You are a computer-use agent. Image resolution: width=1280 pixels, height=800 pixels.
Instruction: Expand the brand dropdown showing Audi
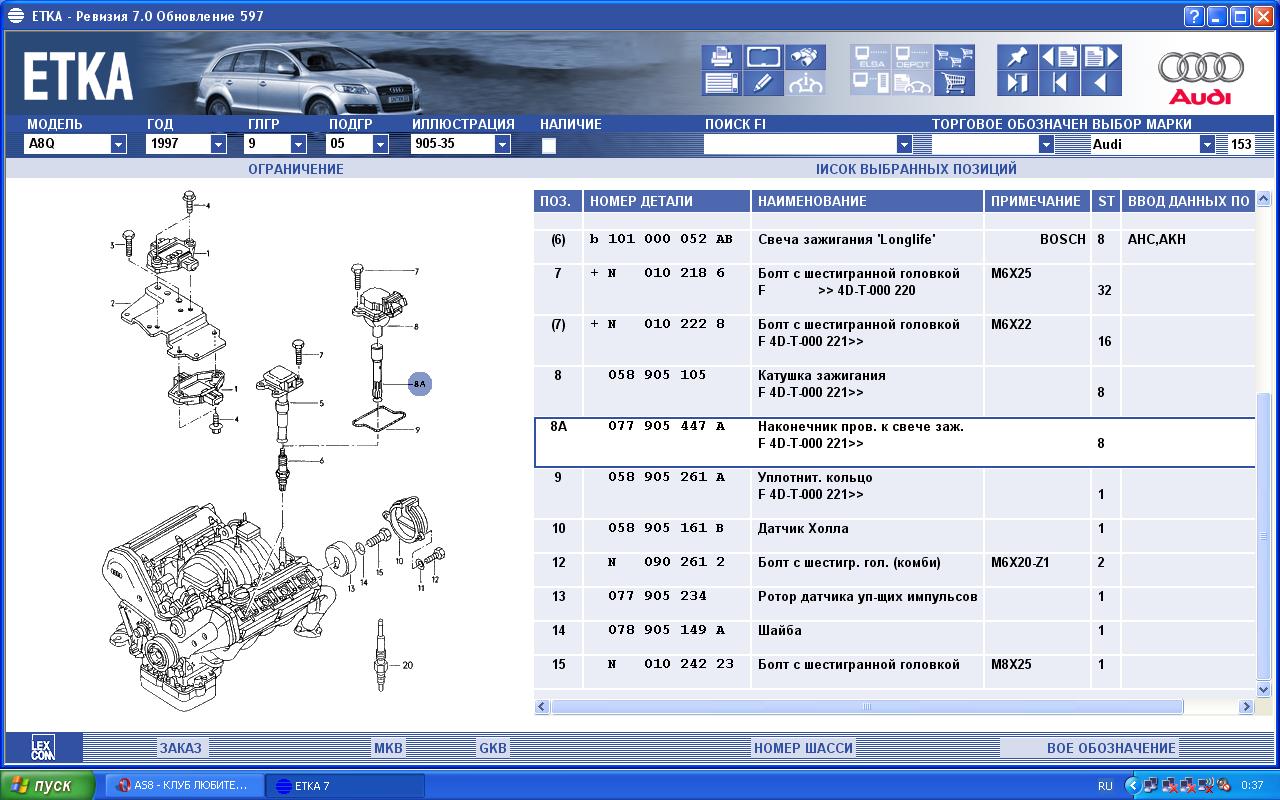point(1206,144)
